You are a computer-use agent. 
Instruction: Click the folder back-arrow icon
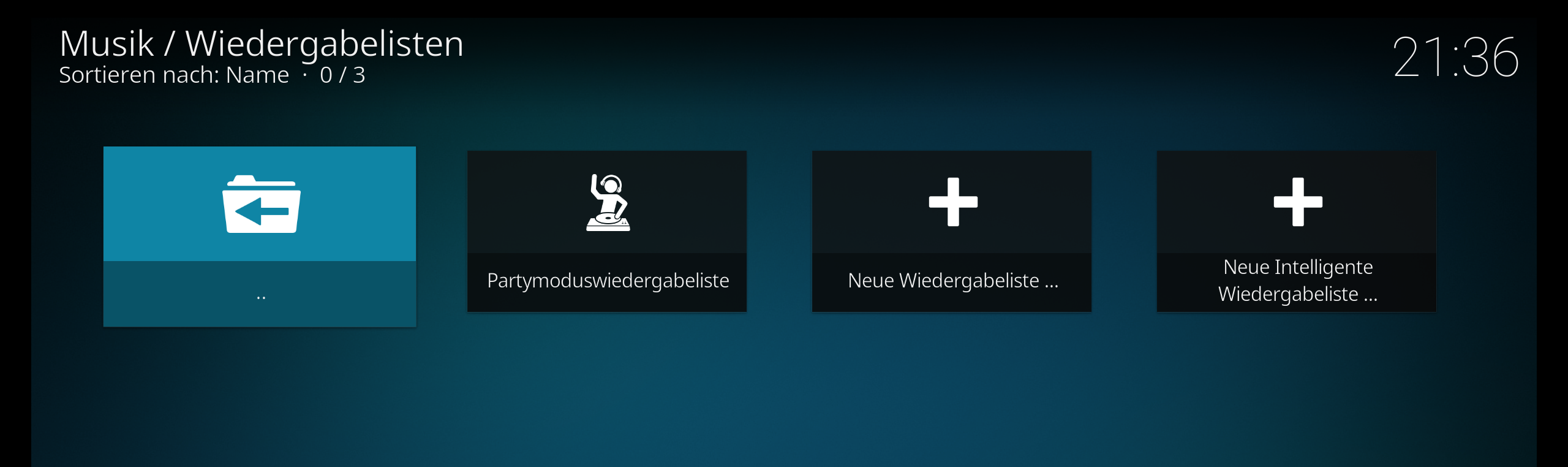click(x=261, y=204)
